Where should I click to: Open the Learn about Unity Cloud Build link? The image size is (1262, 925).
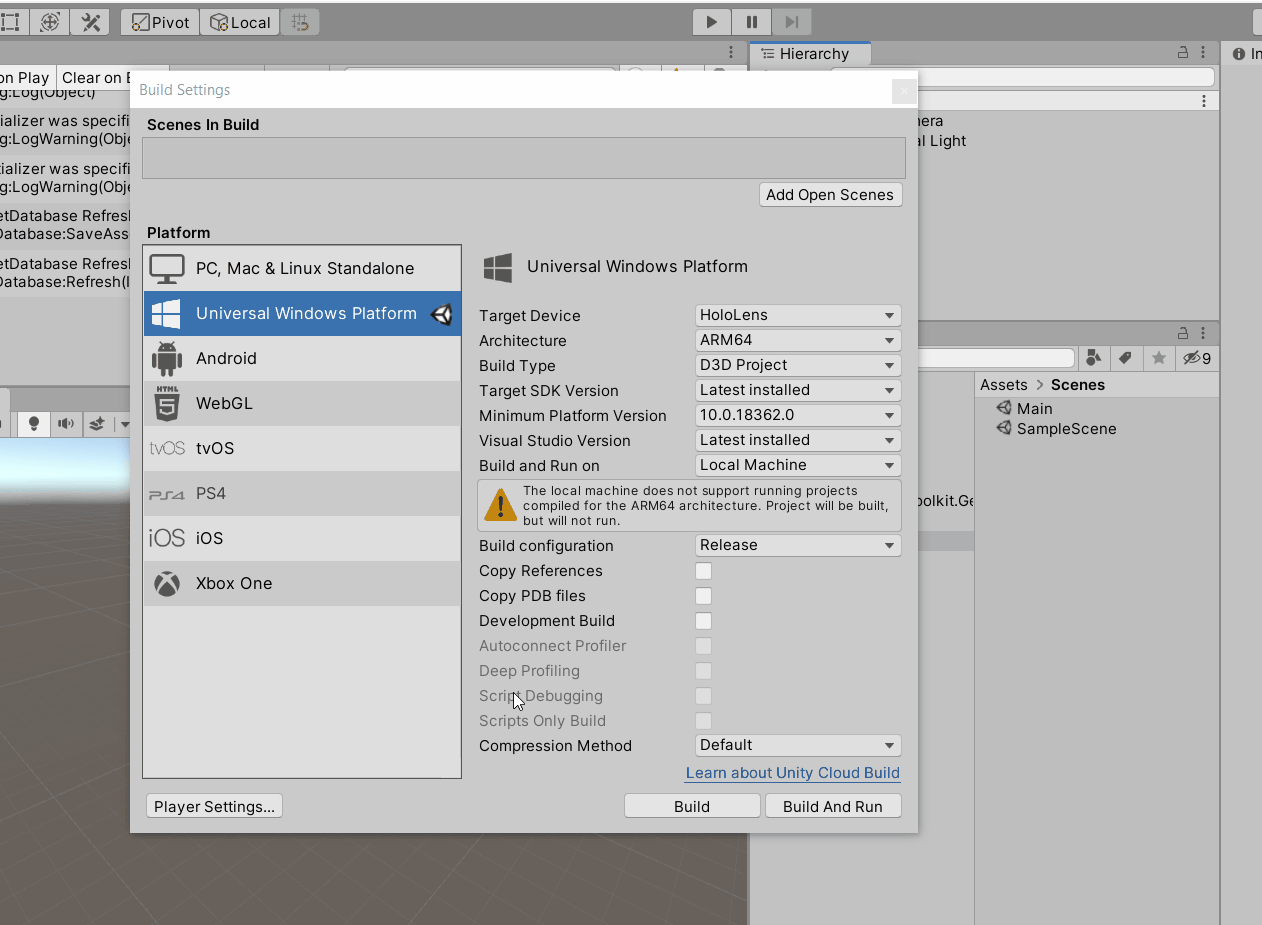point(793,773)
